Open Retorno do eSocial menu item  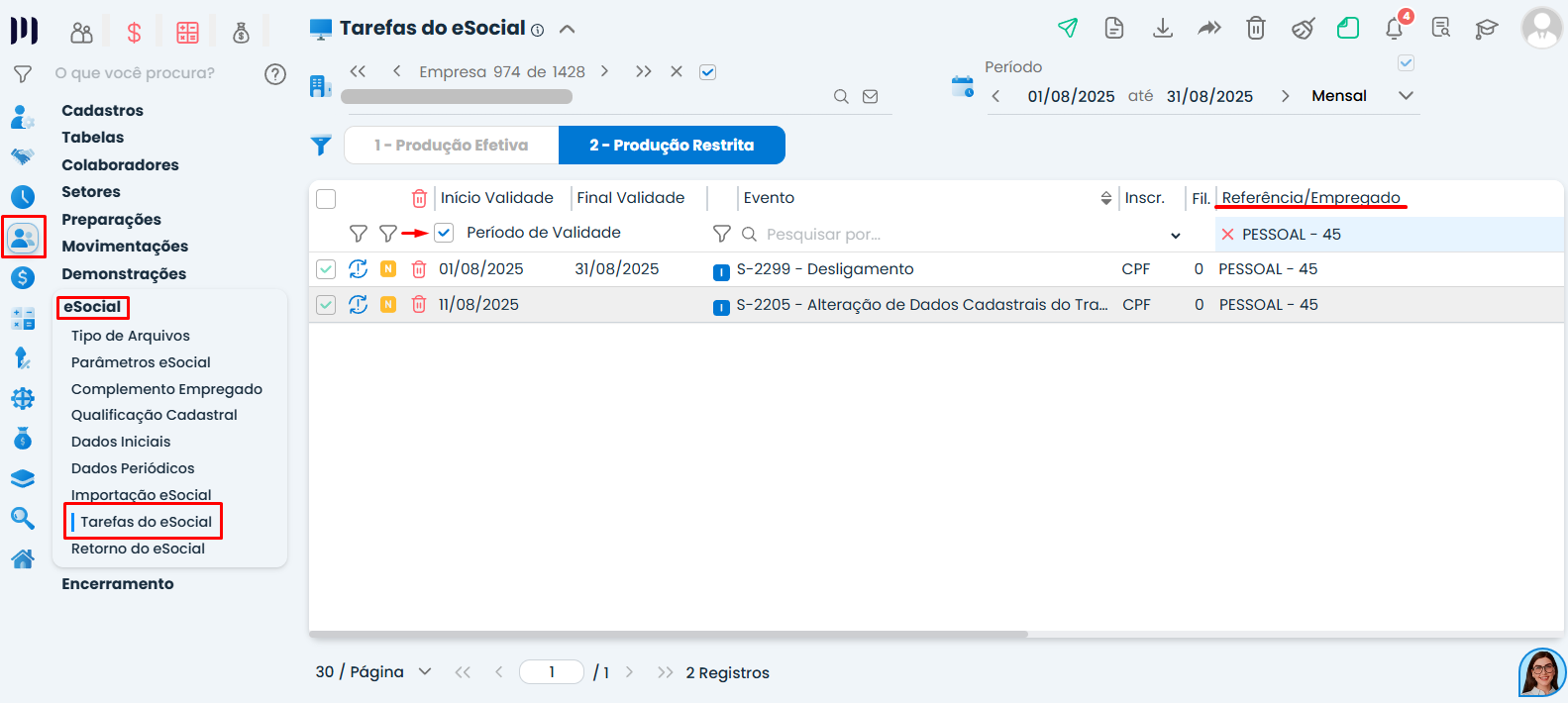click(138, 549)
